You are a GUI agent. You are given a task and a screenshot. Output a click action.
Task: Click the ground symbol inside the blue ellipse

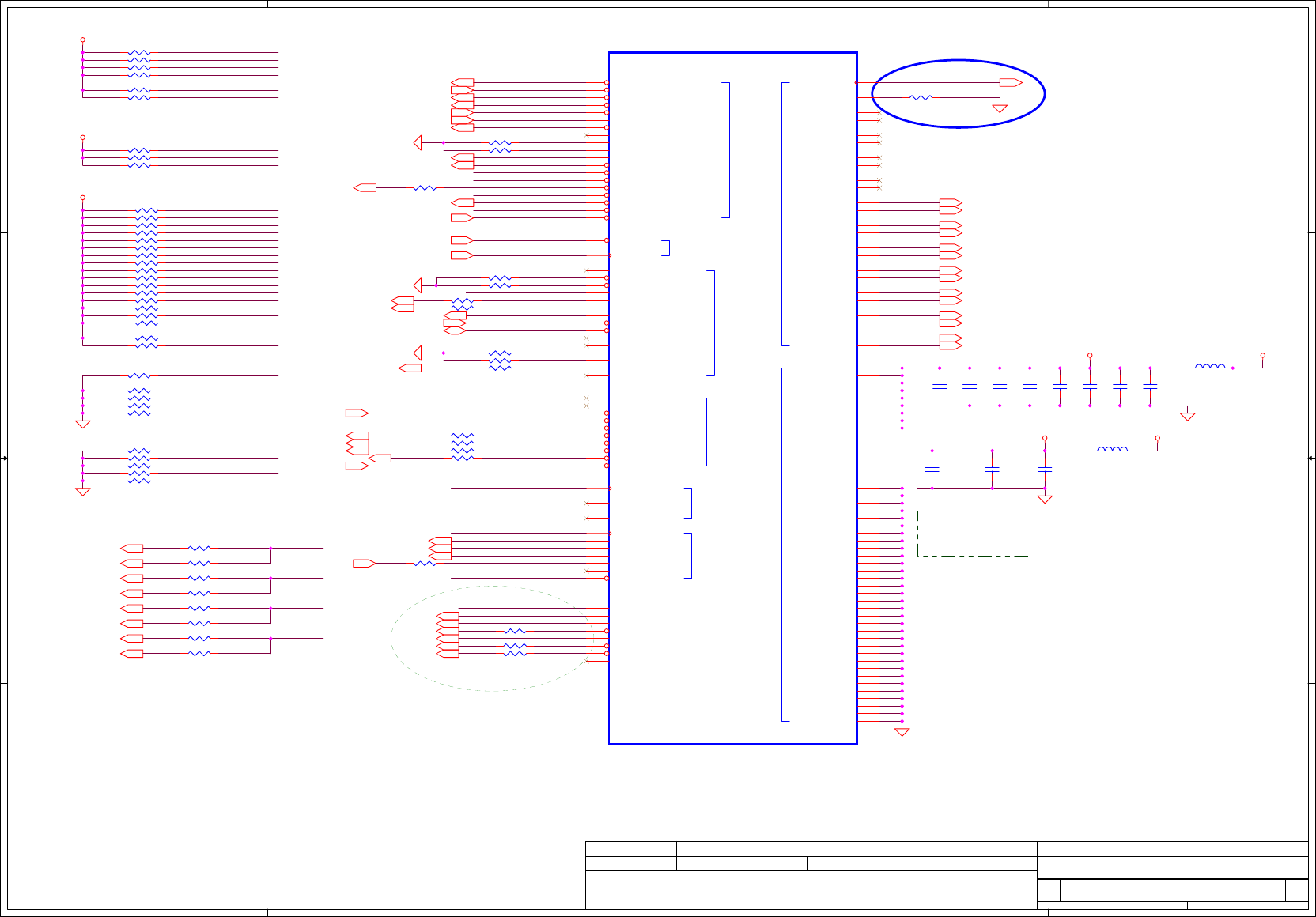click(1000, 108)
